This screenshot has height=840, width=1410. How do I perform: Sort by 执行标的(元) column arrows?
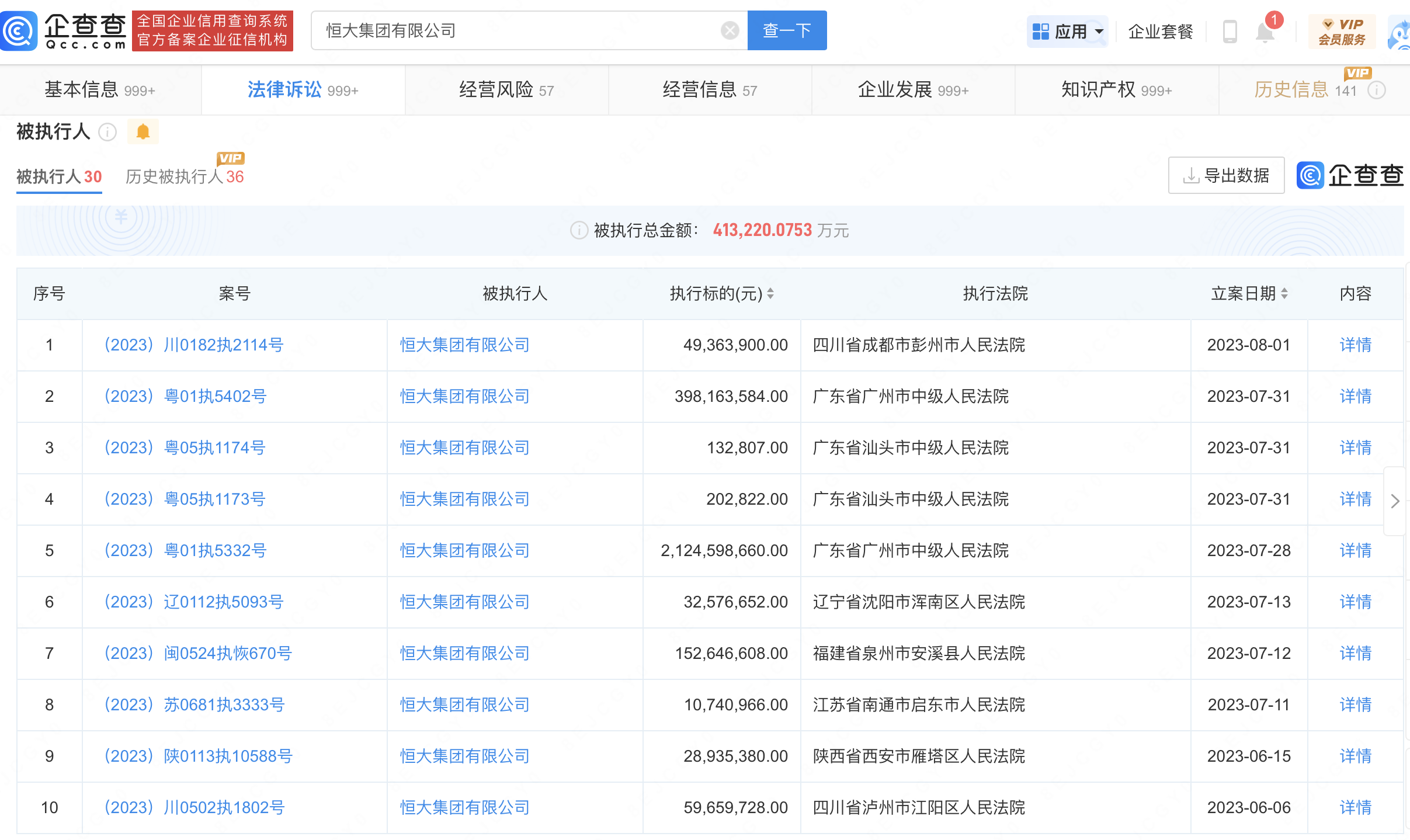click(x=770, y=293)
